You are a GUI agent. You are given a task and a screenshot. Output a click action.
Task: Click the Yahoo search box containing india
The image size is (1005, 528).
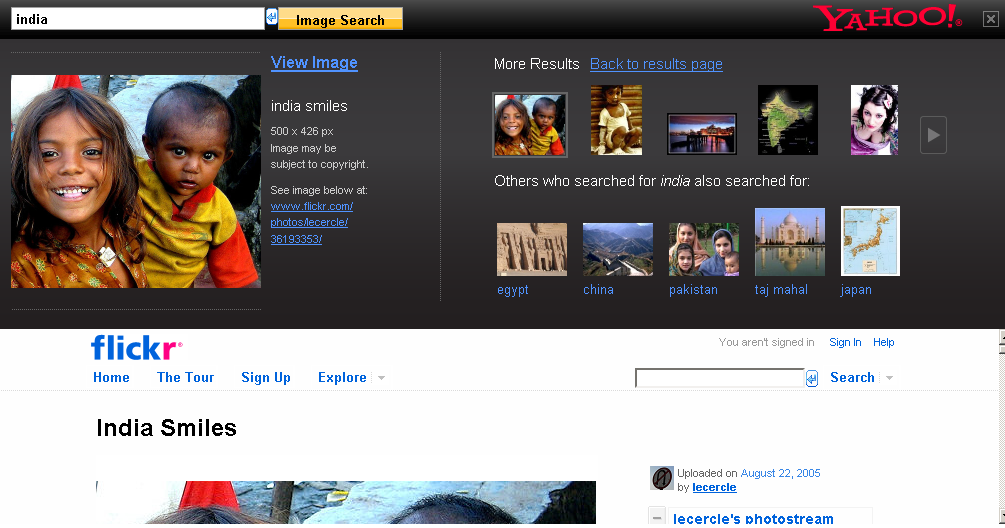(x=137, y=19)
